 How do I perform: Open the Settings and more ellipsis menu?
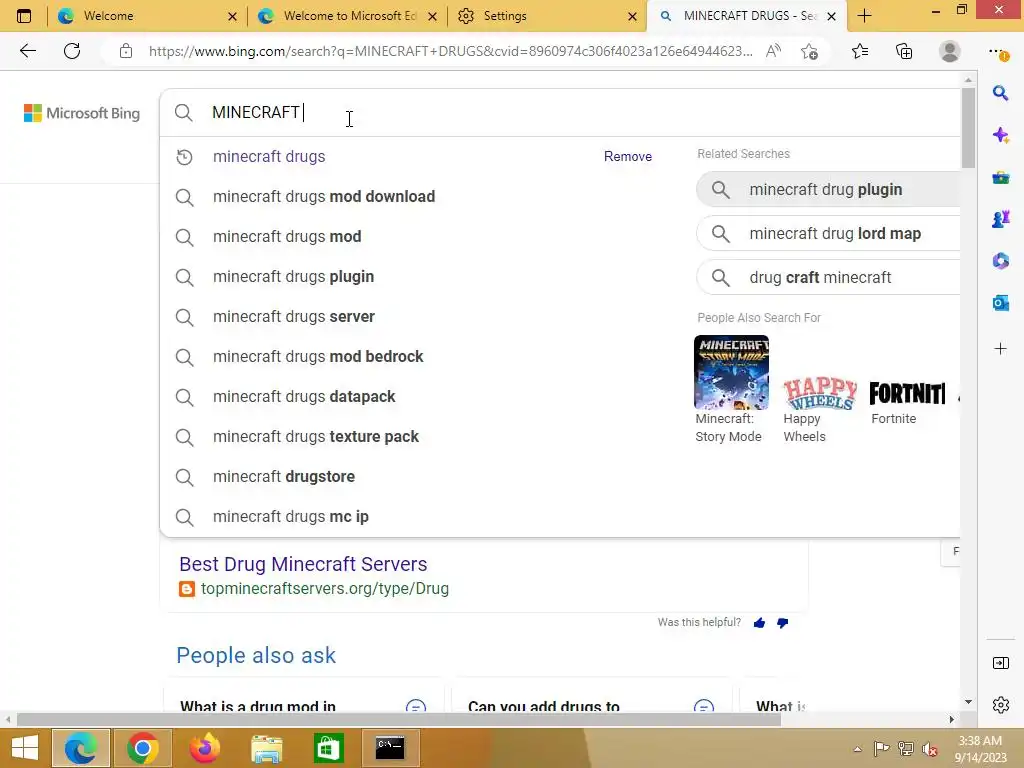pos(998,52)
